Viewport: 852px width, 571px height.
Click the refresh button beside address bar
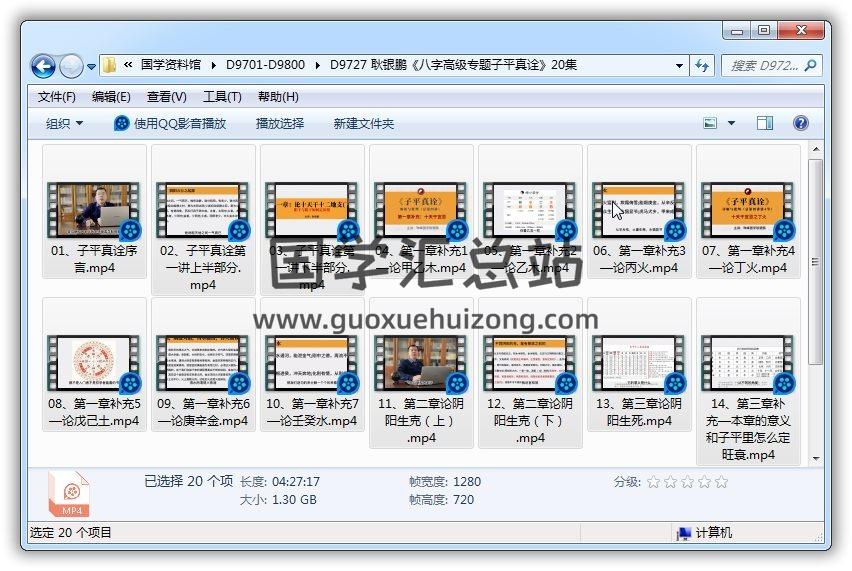(x=702, y=66)
